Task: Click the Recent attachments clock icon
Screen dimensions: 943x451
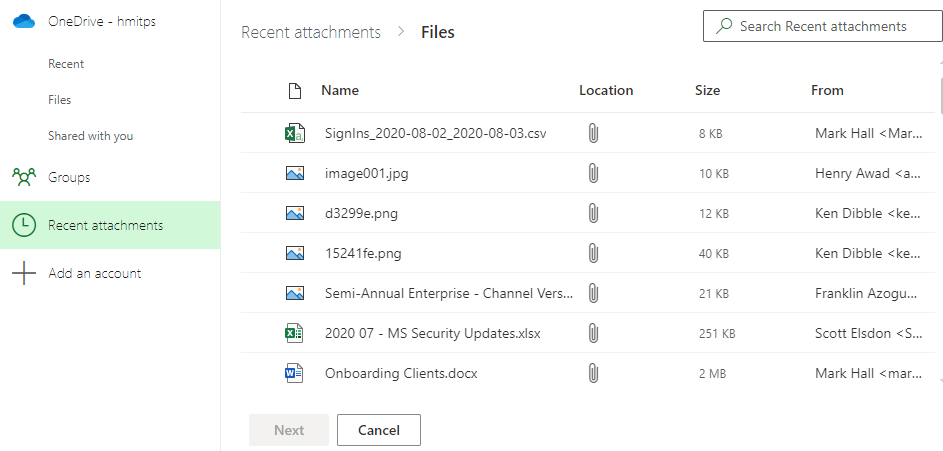Action: pos(24,225)
